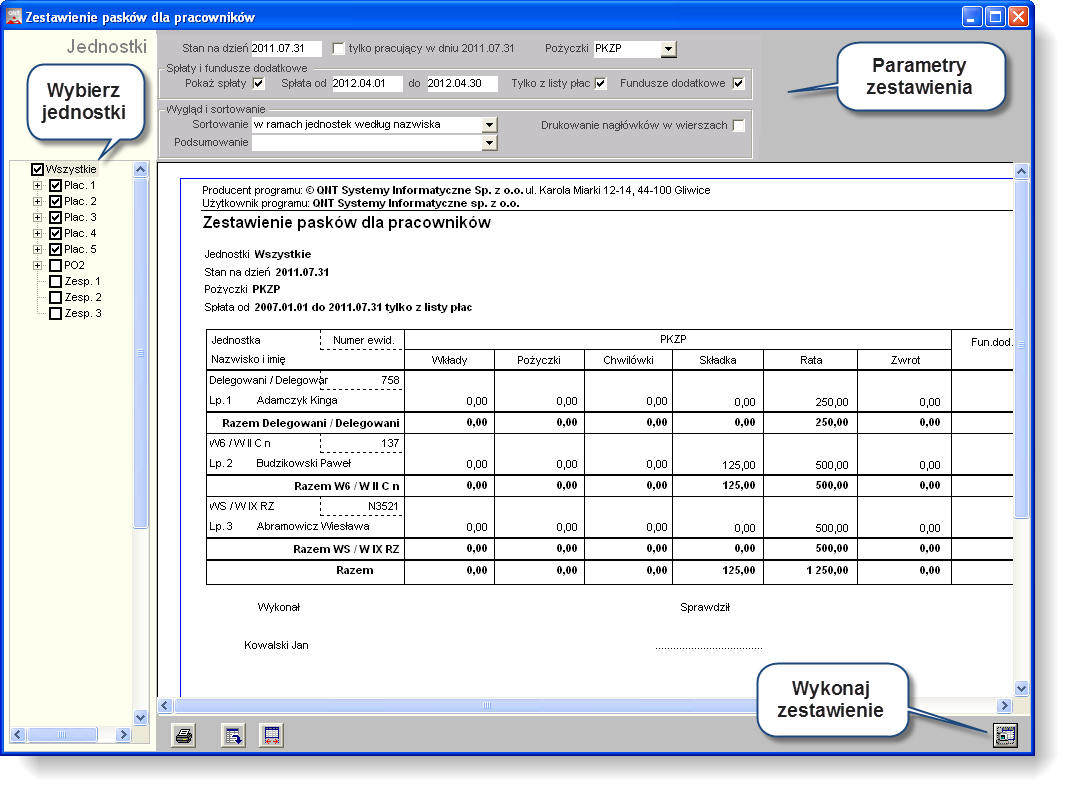Expand the 'Plac. 5' tree node
This screenshot has height=796, width=1075.
(x=38, y=250)
